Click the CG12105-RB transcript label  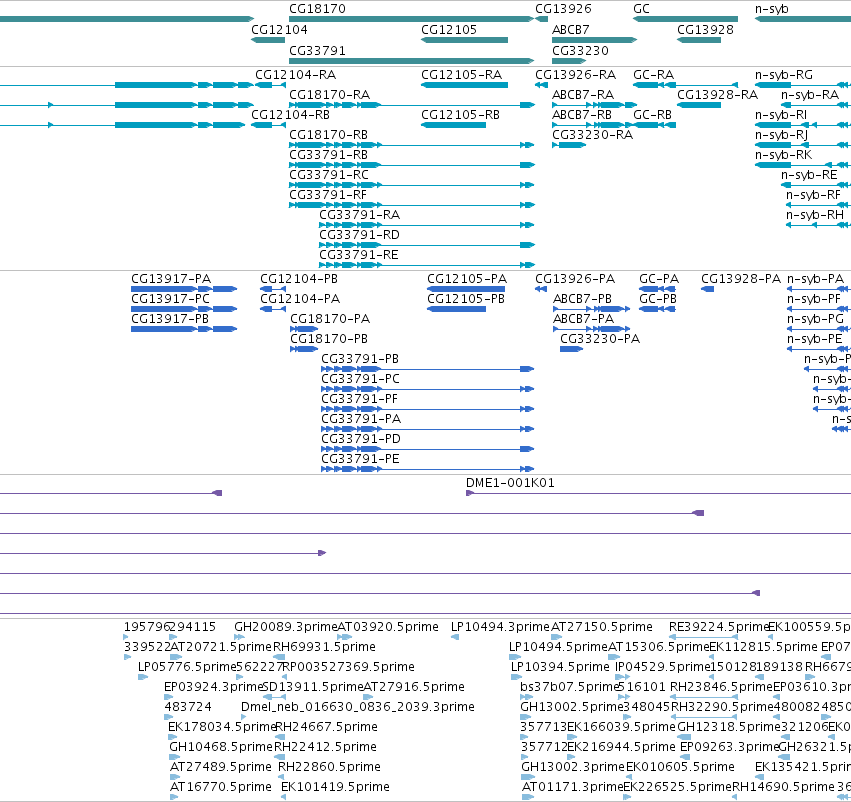pyautogui.click(x=460, y=114)
